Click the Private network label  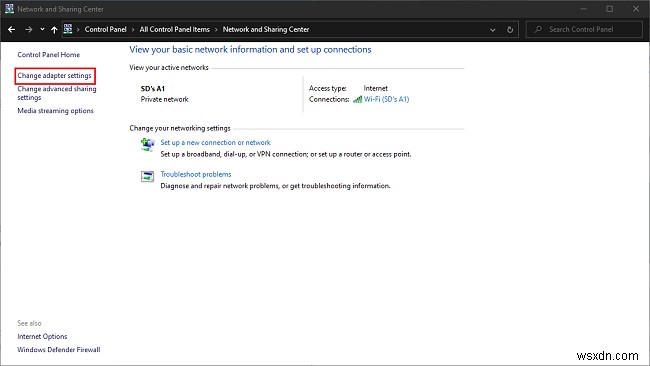165,99
